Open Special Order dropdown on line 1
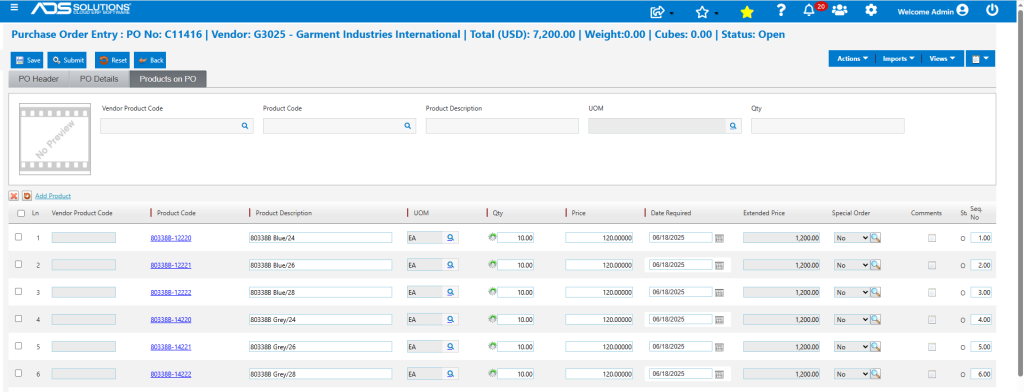1024x392 pixels. 852,238
